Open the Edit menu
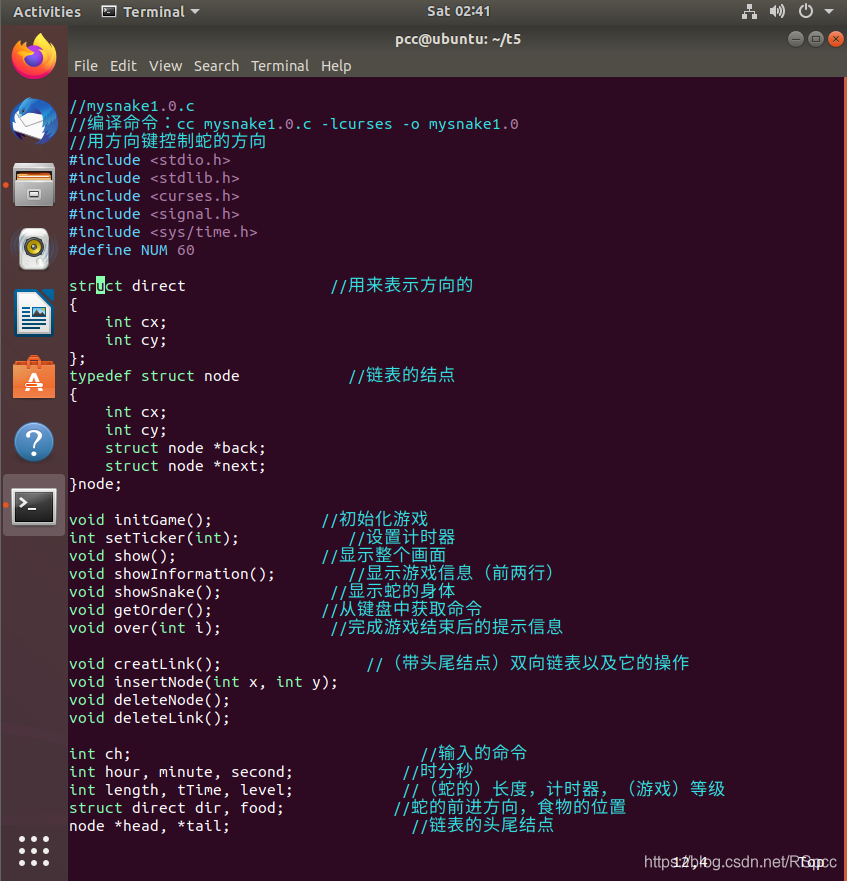 123,66
